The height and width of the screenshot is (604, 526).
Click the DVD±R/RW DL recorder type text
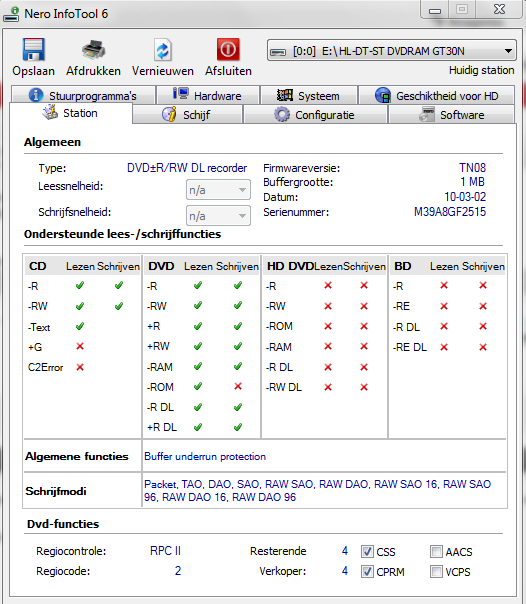pyautogui.click(x=187, y=168)
